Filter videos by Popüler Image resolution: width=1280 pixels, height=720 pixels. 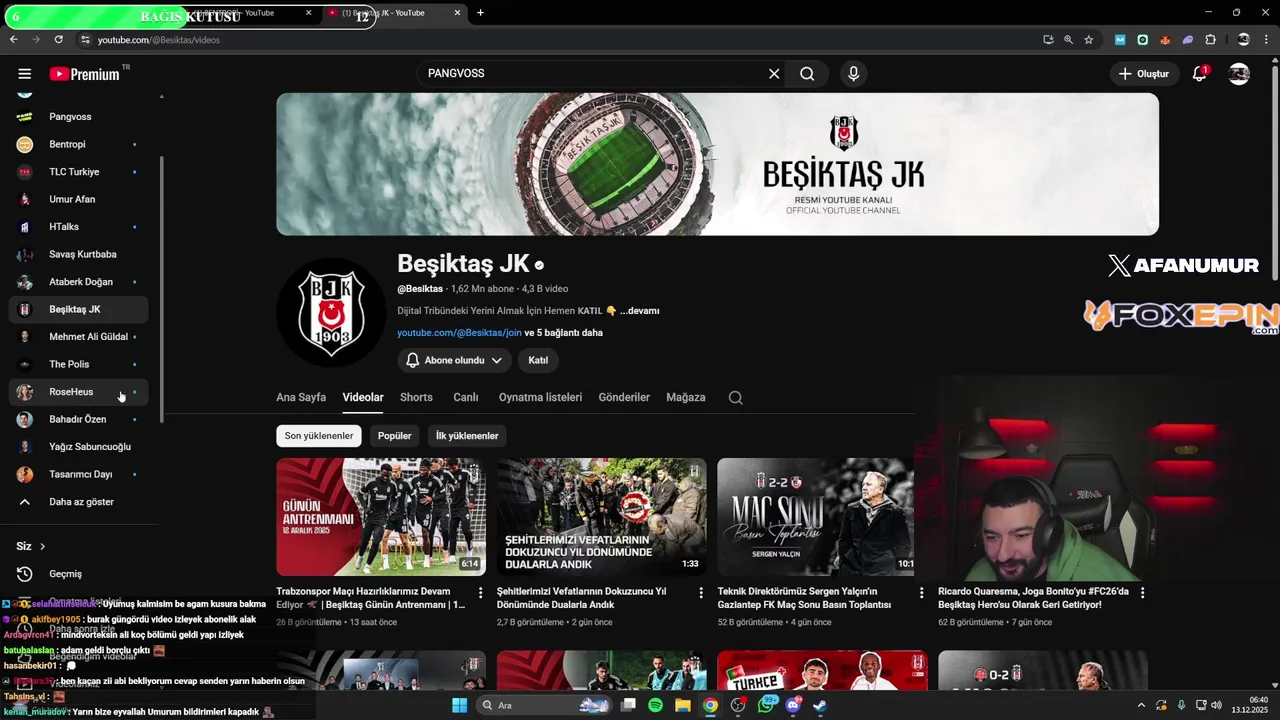pos(394,436)
